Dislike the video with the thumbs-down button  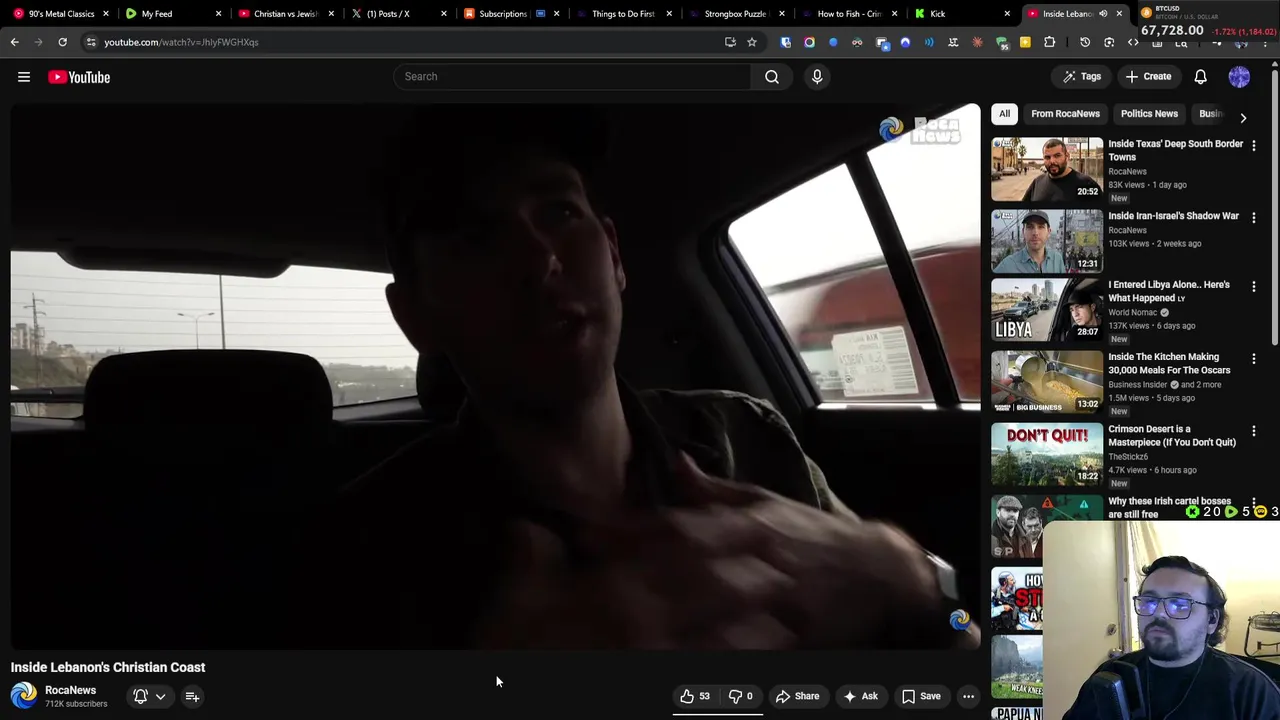[740, 696]
